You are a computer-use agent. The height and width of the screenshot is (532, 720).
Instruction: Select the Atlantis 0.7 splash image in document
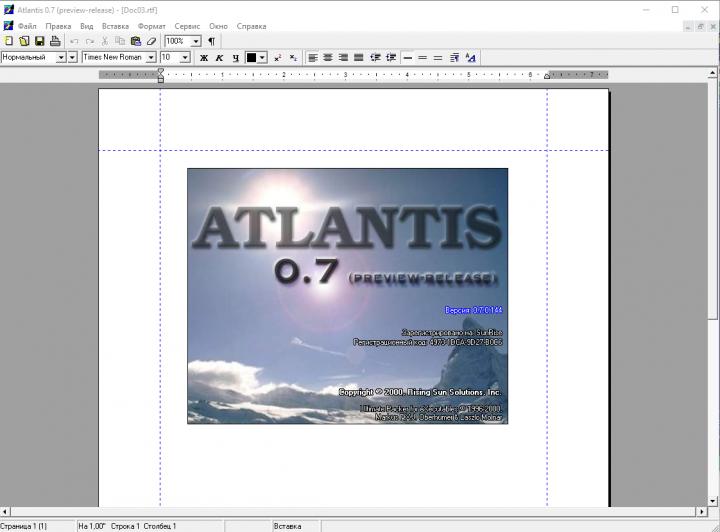tap(348, 296)
